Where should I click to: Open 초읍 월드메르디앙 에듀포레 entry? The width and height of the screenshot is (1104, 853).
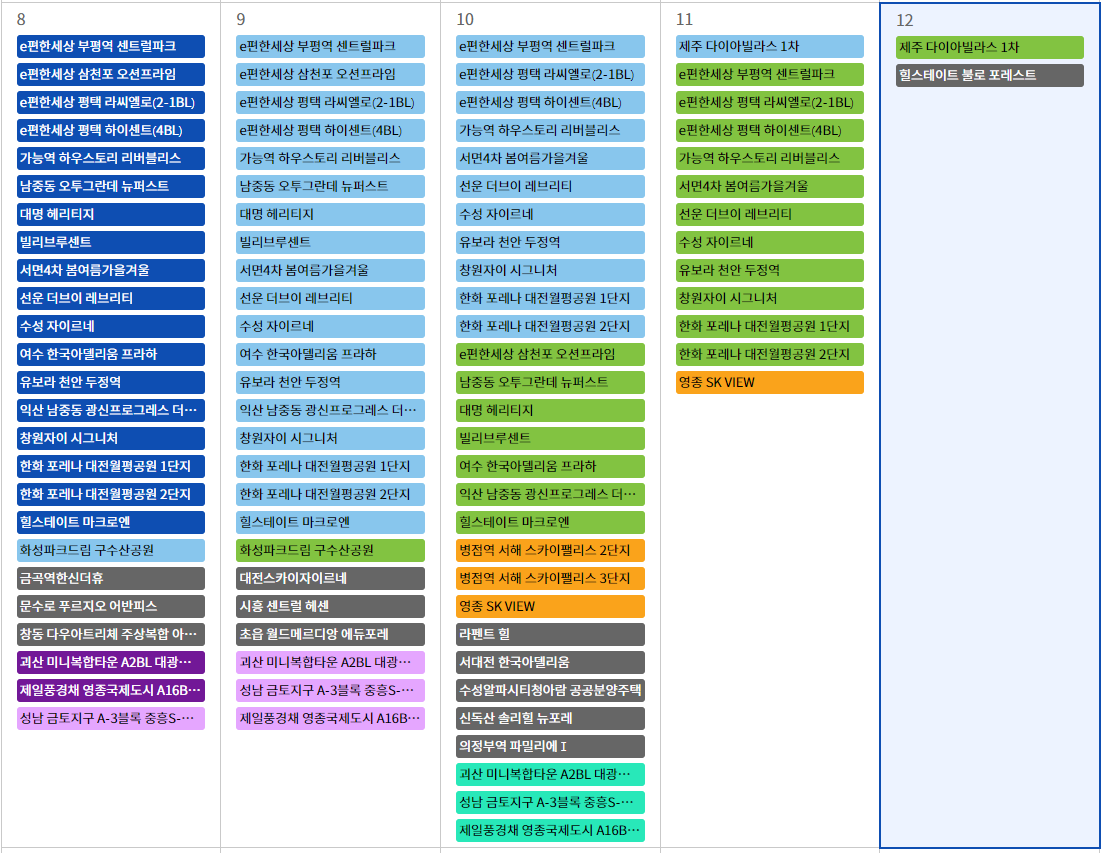point(330,634)
